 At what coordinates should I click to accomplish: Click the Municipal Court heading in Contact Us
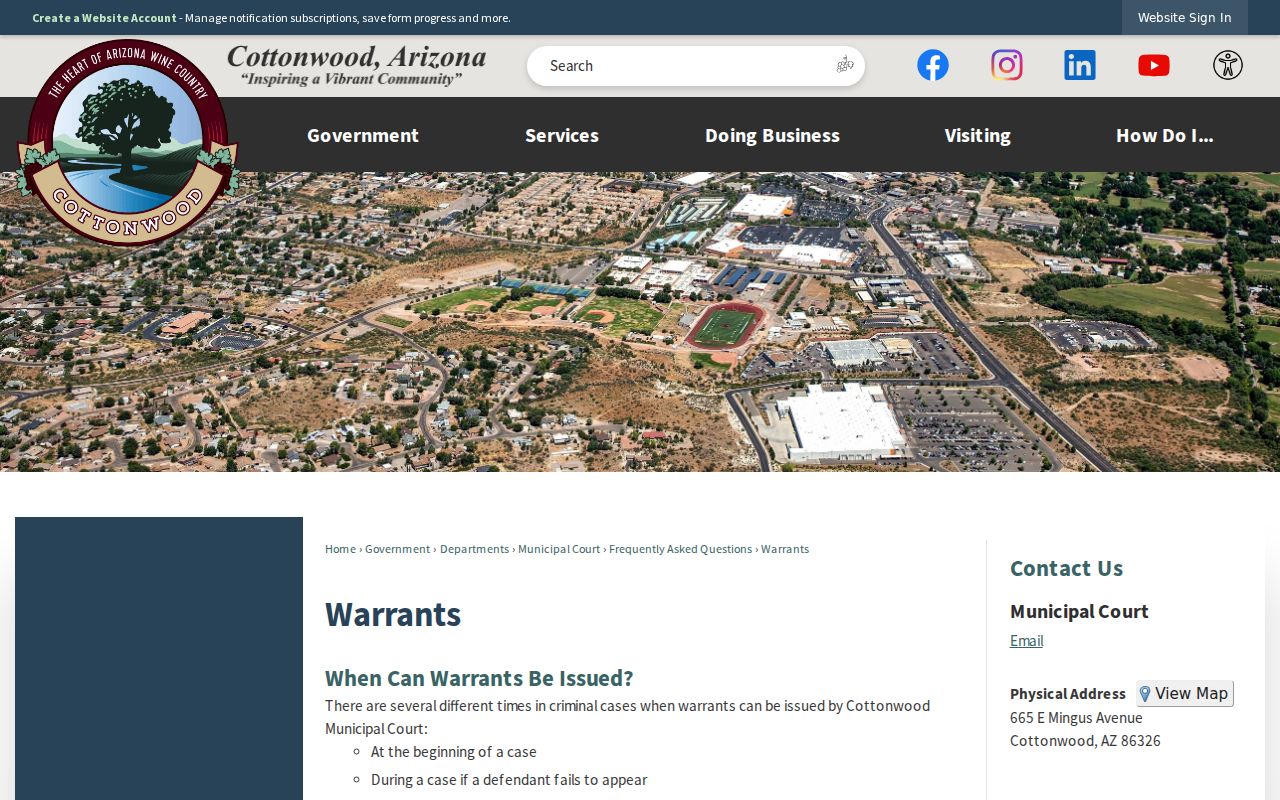[x=1079, y=611]
